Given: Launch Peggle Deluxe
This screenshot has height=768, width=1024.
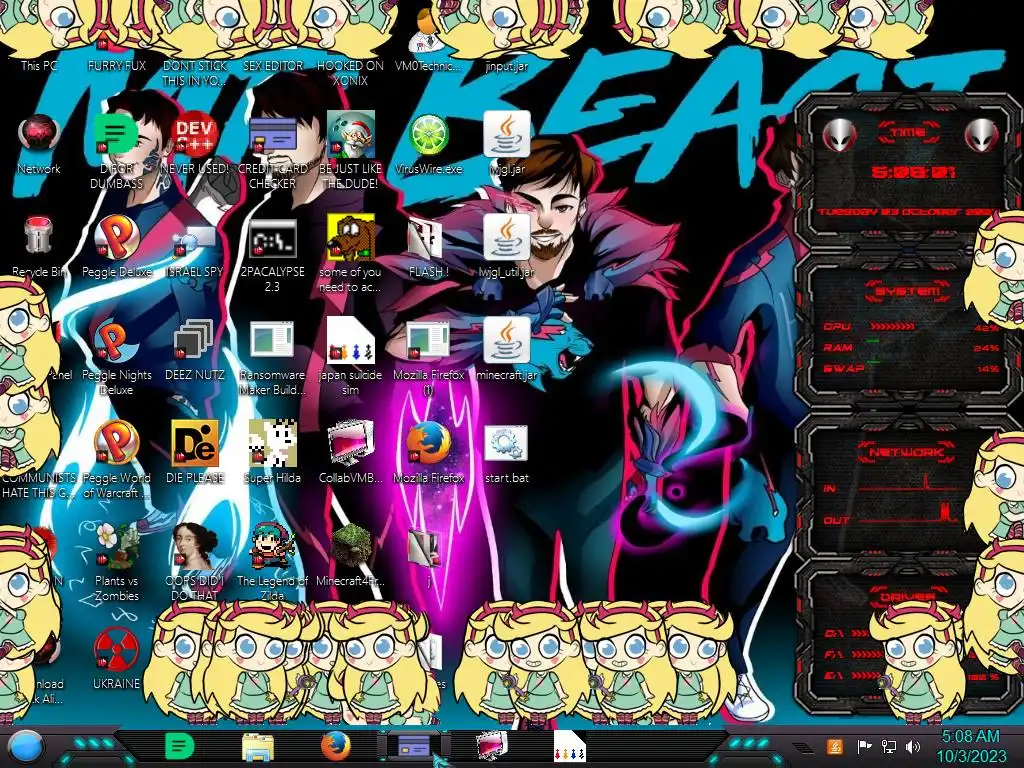Looking at the screenshot, I should coord(116,247).
